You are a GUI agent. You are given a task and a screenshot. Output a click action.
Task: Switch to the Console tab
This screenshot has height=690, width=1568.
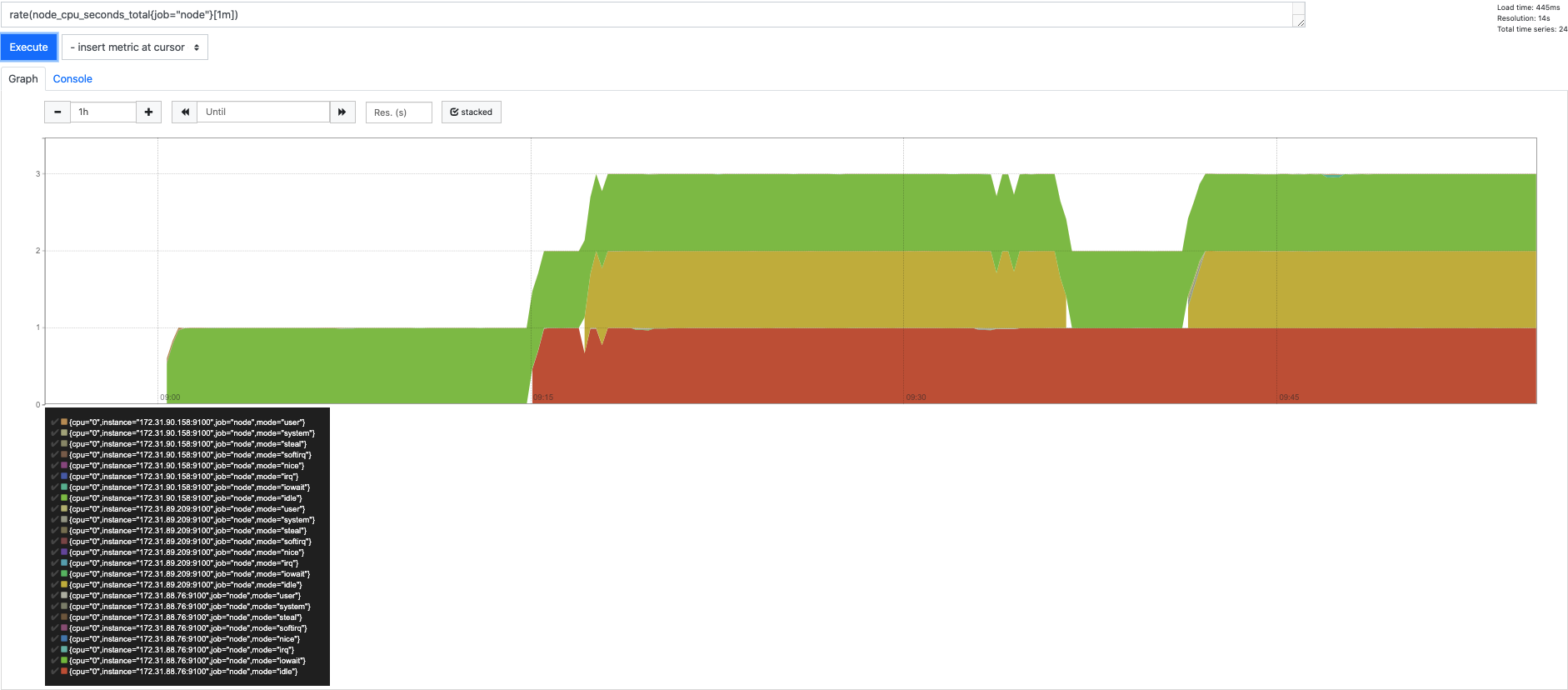[x=72, y=79]
